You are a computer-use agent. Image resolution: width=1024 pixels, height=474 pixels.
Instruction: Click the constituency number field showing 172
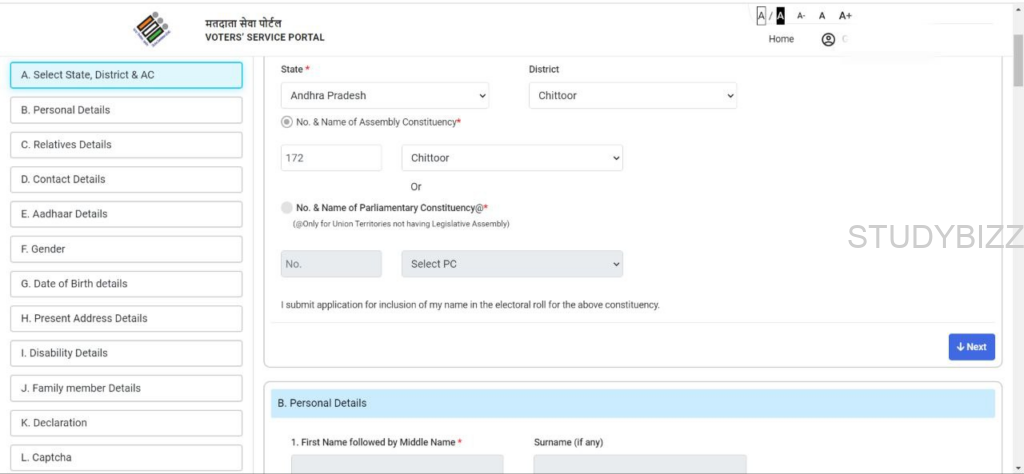tap(331, 158)
